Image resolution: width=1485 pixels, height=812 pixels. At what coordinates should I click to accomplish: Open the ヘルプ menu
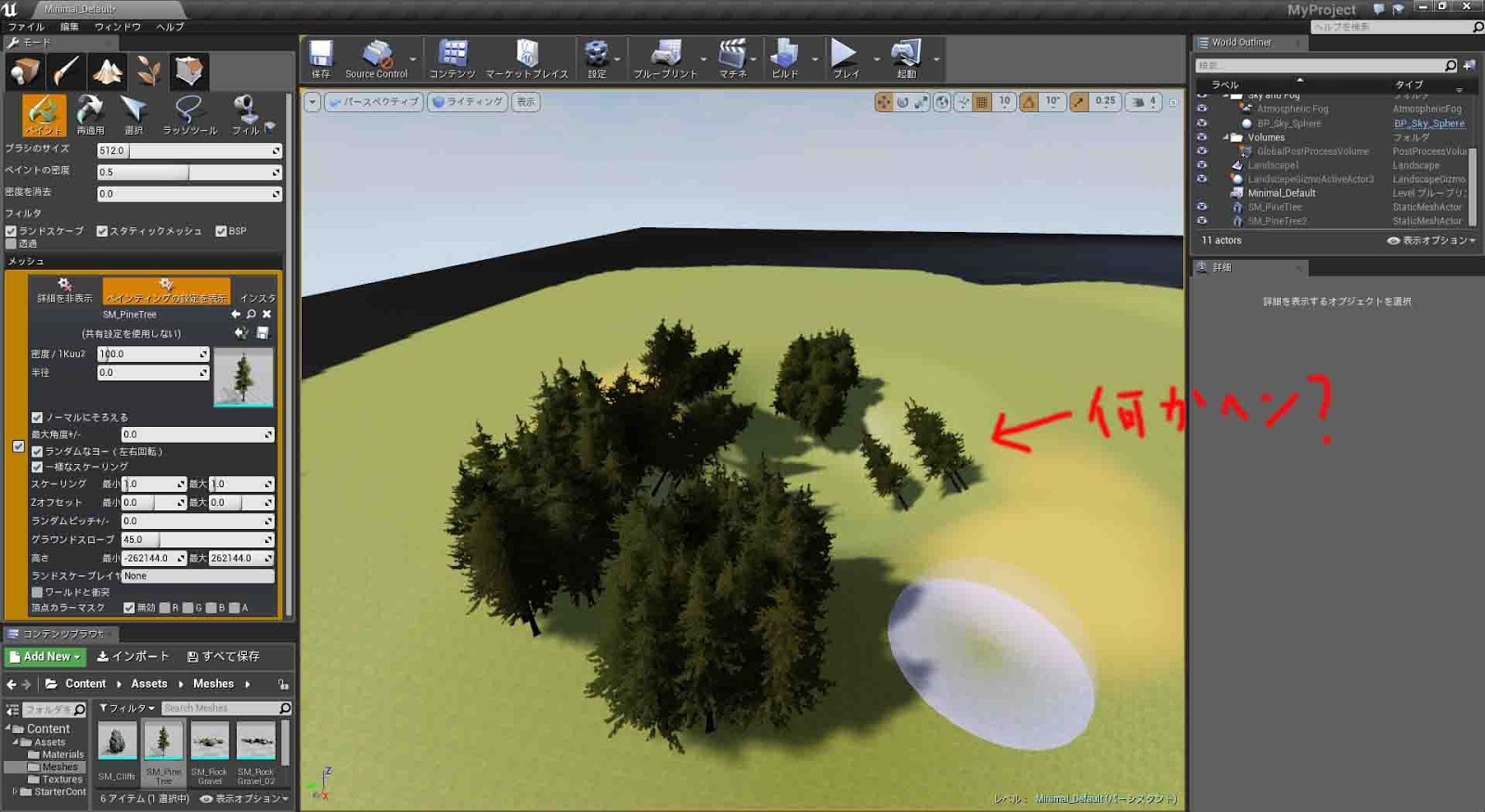click(x=170, y=27)
